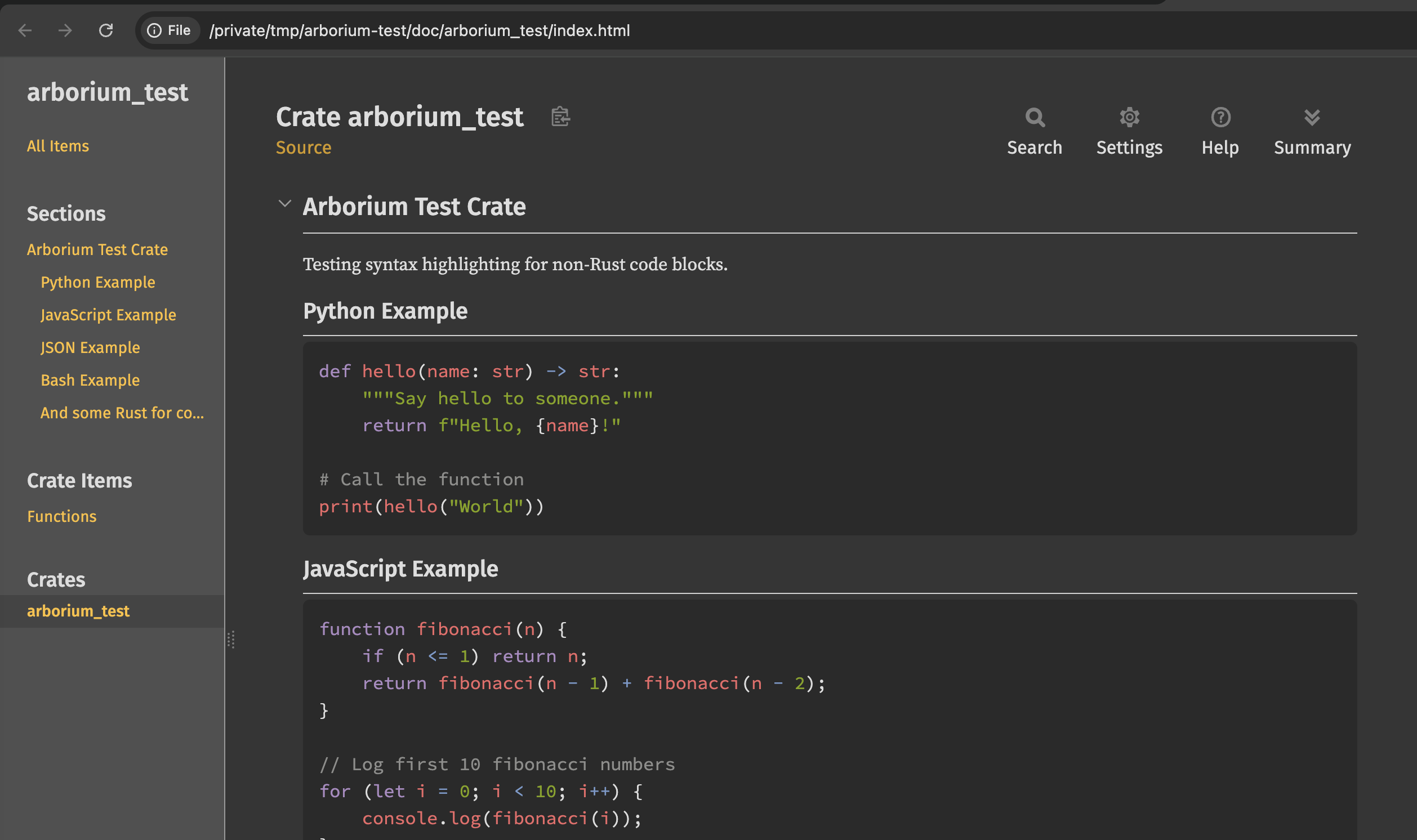Click the browser forward arrow

(65, 30)
